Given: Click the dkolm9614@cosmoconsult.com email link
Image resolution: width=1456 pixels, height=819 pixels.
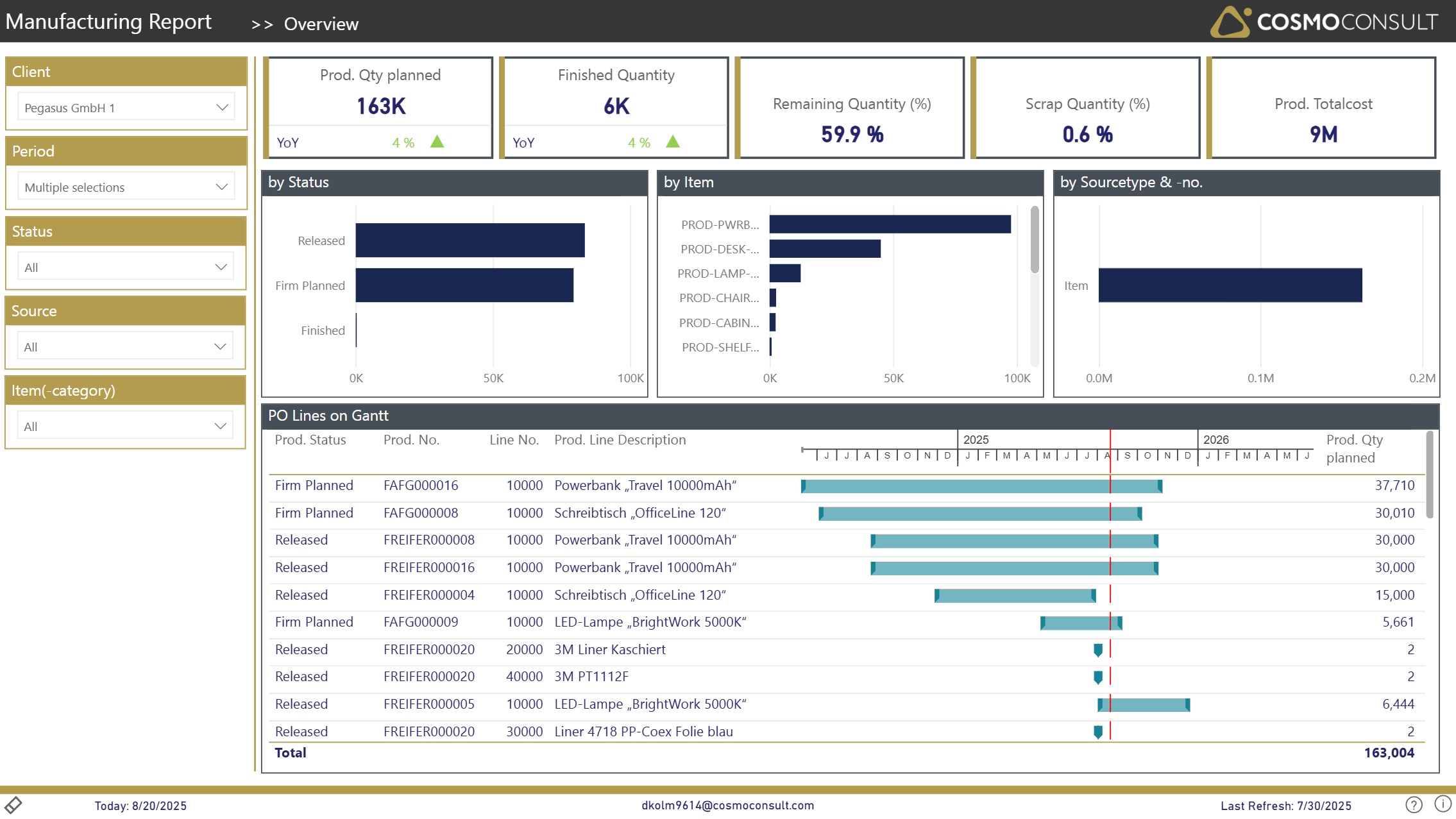Looking at the screenshot, I should click(727, 805).
